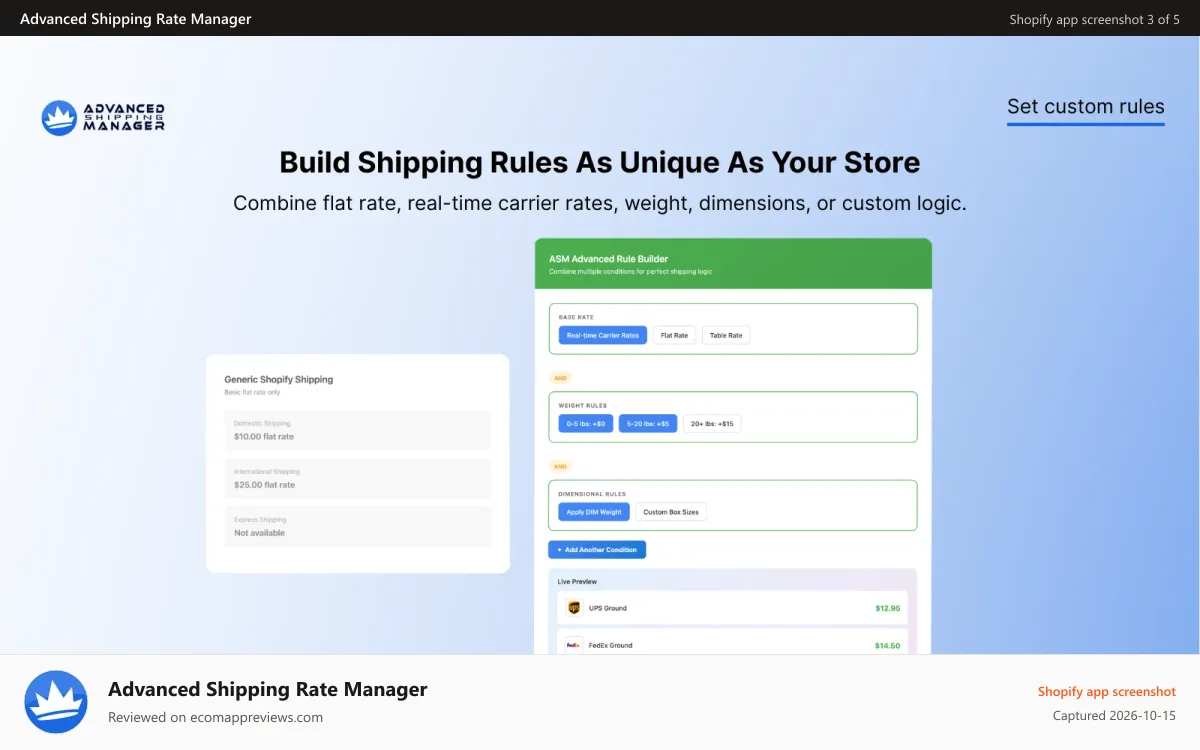Click the Live Preview label
Viewport: 1200px width, 750px height.
point(577,581)
